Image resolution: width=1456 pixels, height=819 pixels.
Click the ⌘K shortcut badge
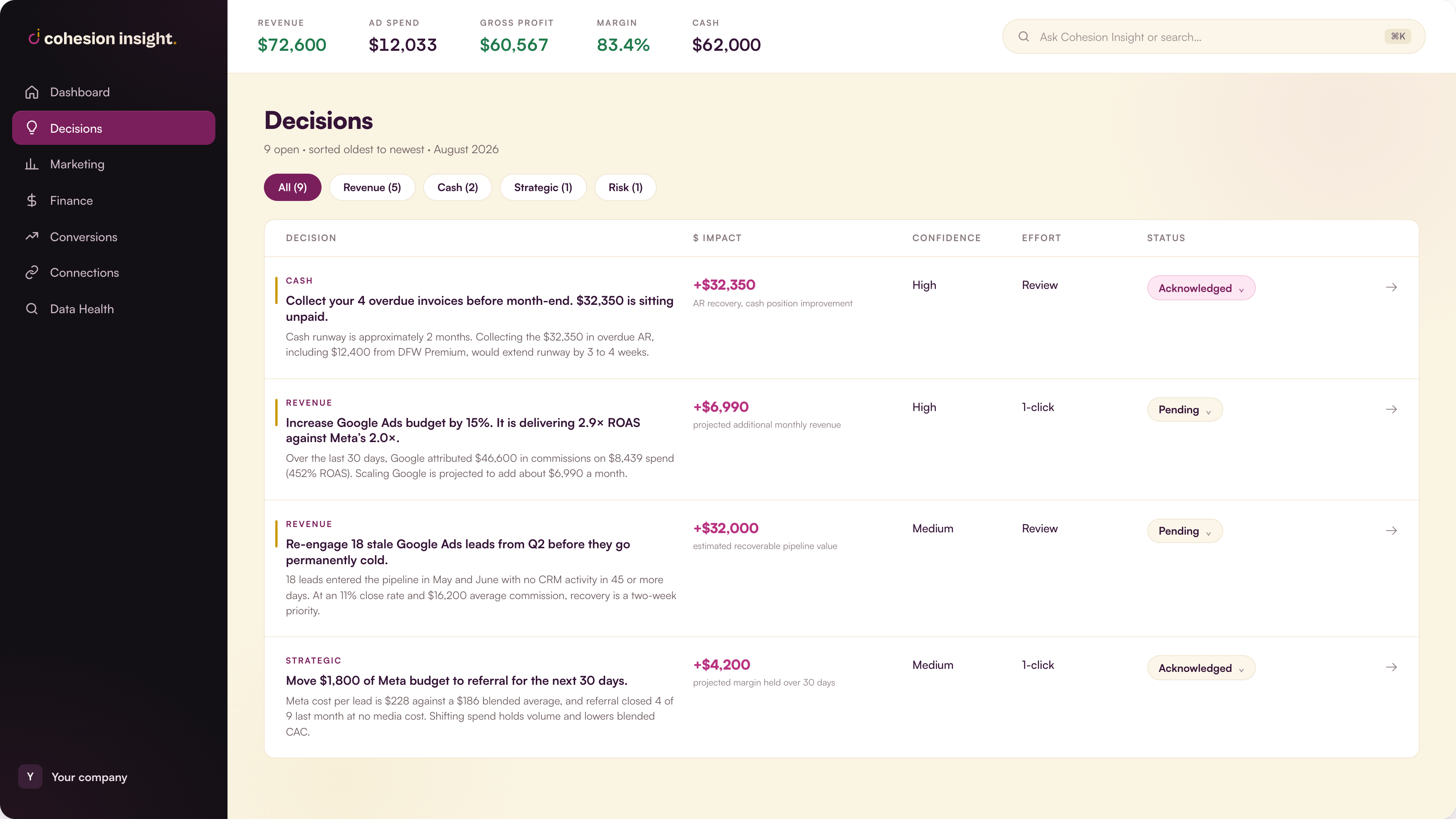click(x=1398, y=36)
